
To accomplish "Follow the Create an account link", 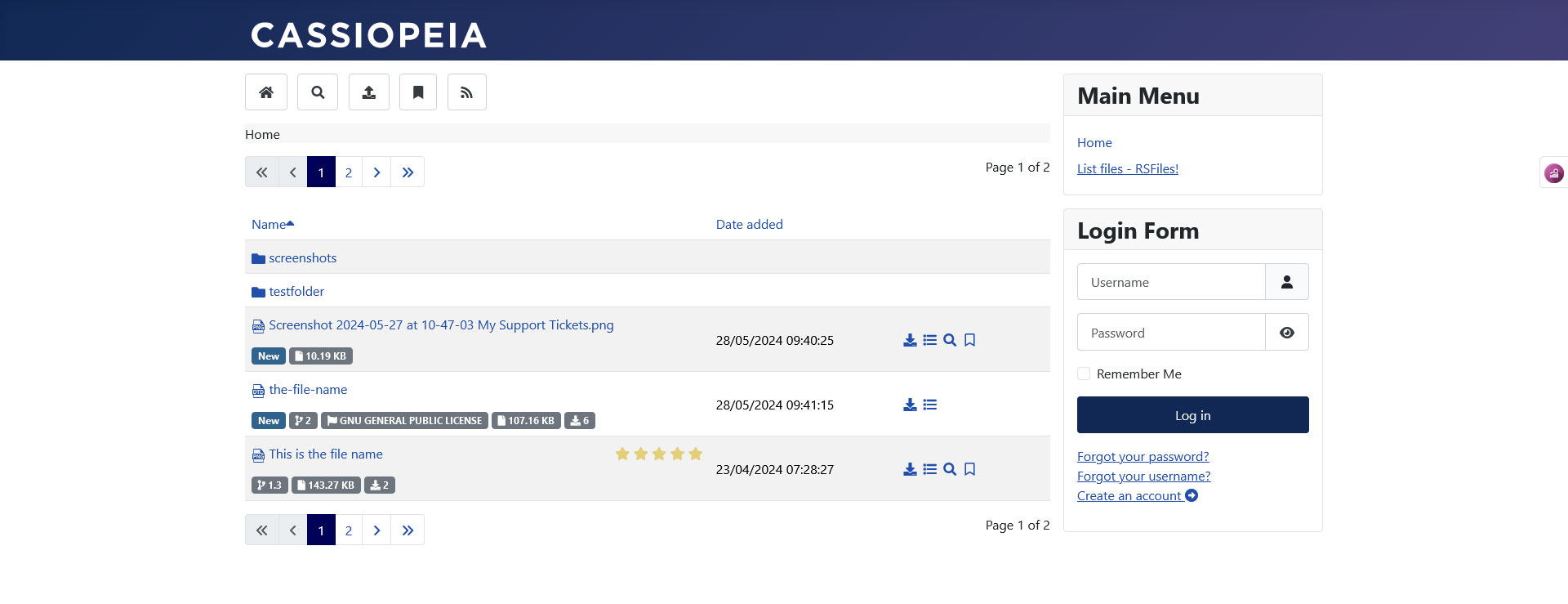I will (1137, 495).
